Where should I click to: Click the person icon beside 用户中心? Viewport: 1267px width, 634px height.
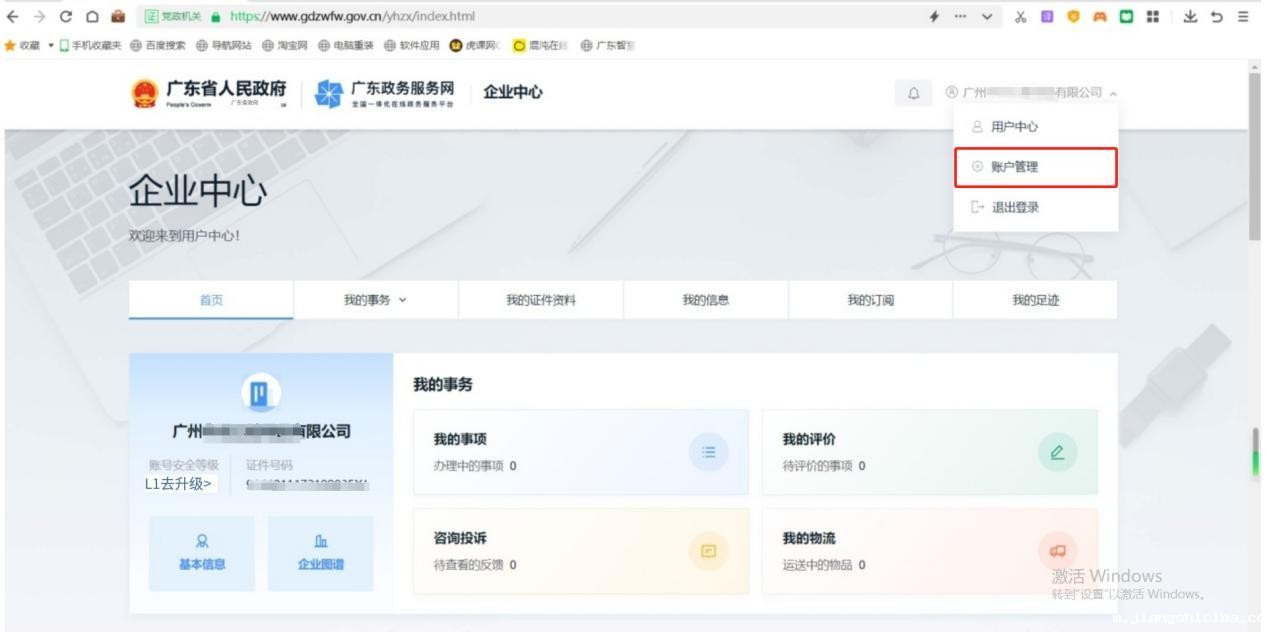pos(976,126)
